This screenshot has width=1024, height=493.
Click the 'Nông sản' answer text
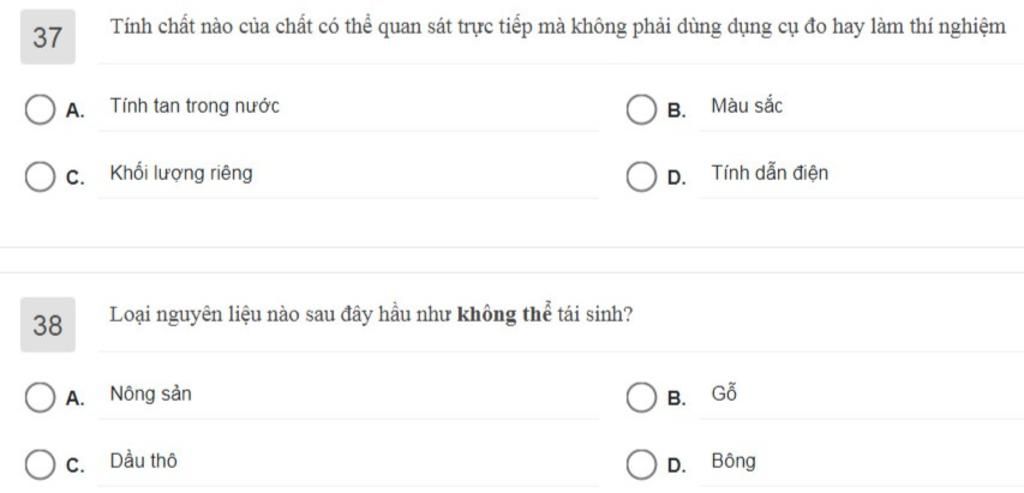[x=151, y=394]
